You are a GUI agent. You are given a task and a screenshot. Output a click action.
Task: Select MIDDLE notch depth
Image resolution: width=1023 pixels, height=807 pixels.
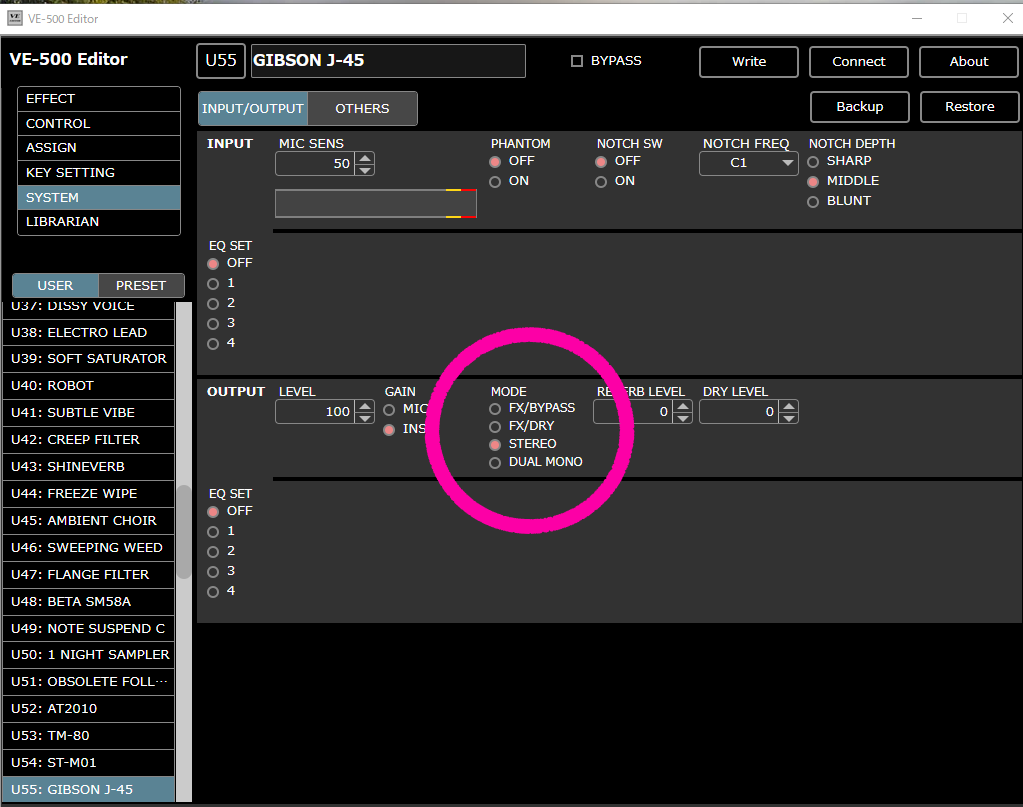tap(813, 181)
